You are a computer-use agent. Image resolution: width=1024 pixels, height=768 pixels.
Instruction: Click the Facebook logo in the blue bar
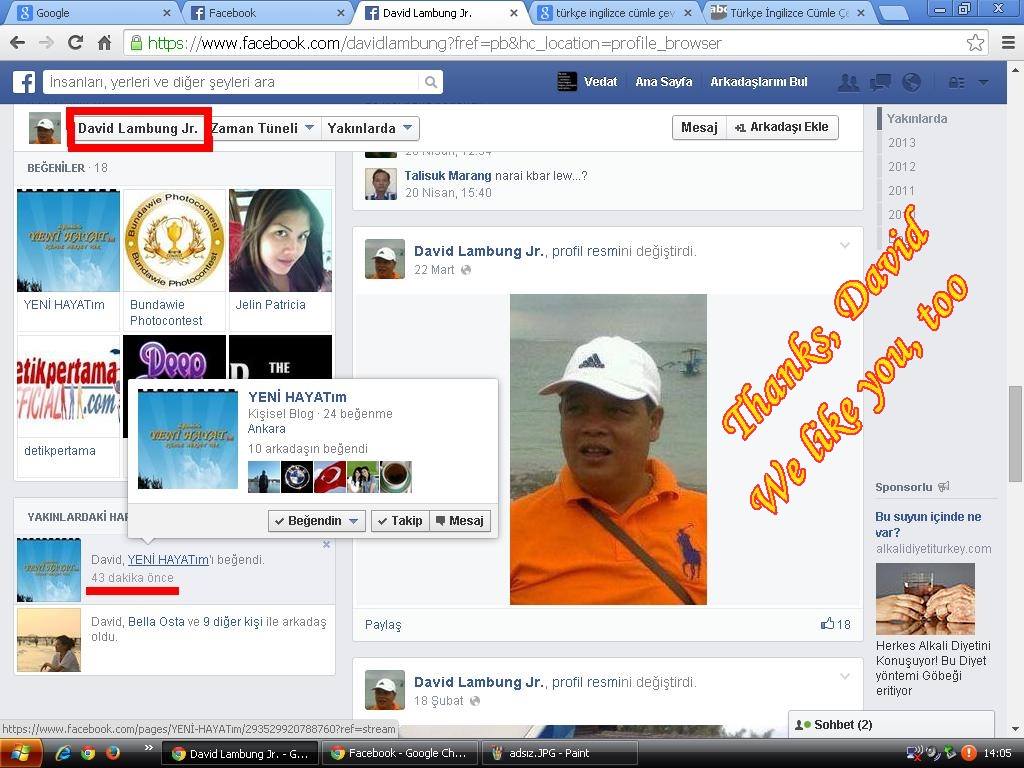[x=24, y=82]
